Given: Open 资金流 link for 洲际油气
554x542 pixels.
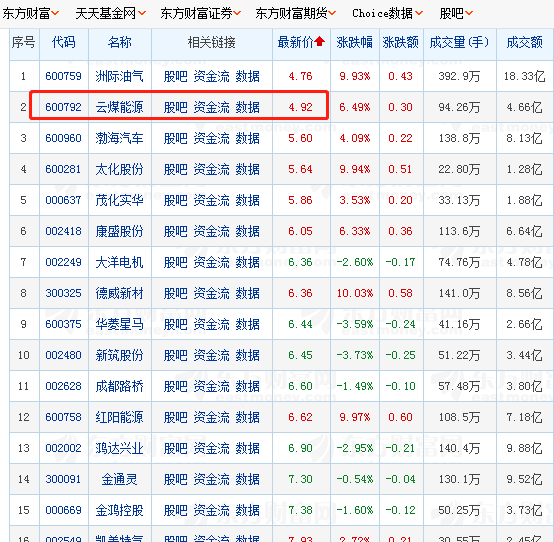Looking at the screenshot, I should point(212,76).
